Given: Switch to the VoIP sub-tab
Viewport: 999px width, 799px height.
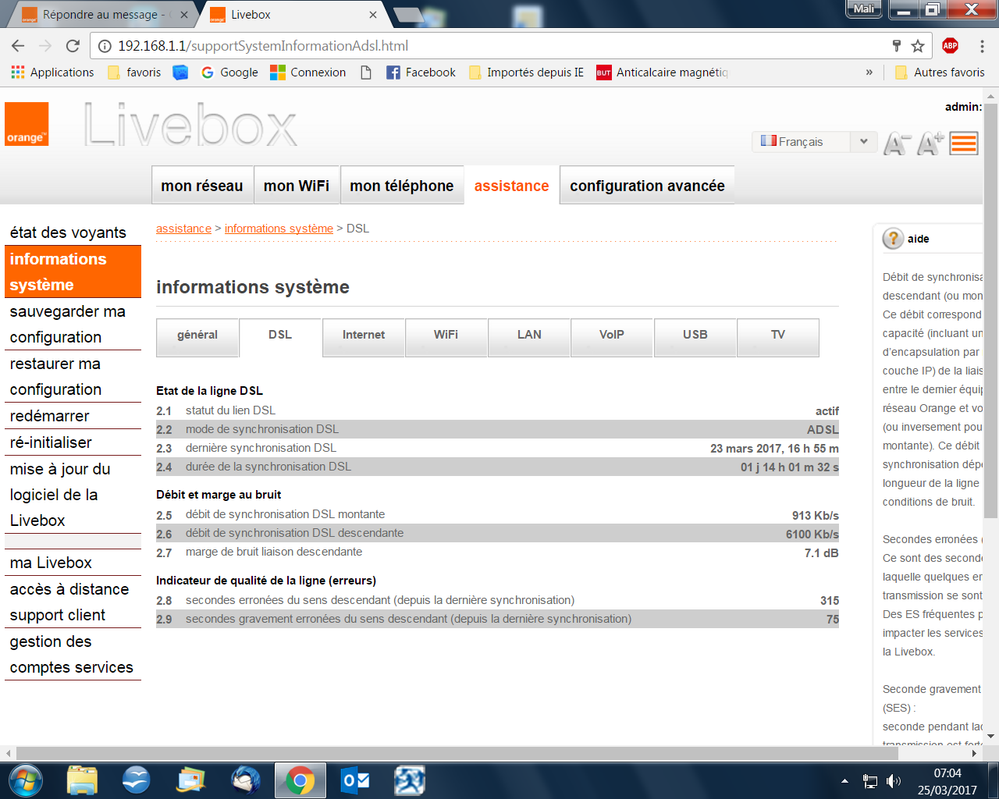Looking at the screenshot, I should coord(612,336).
